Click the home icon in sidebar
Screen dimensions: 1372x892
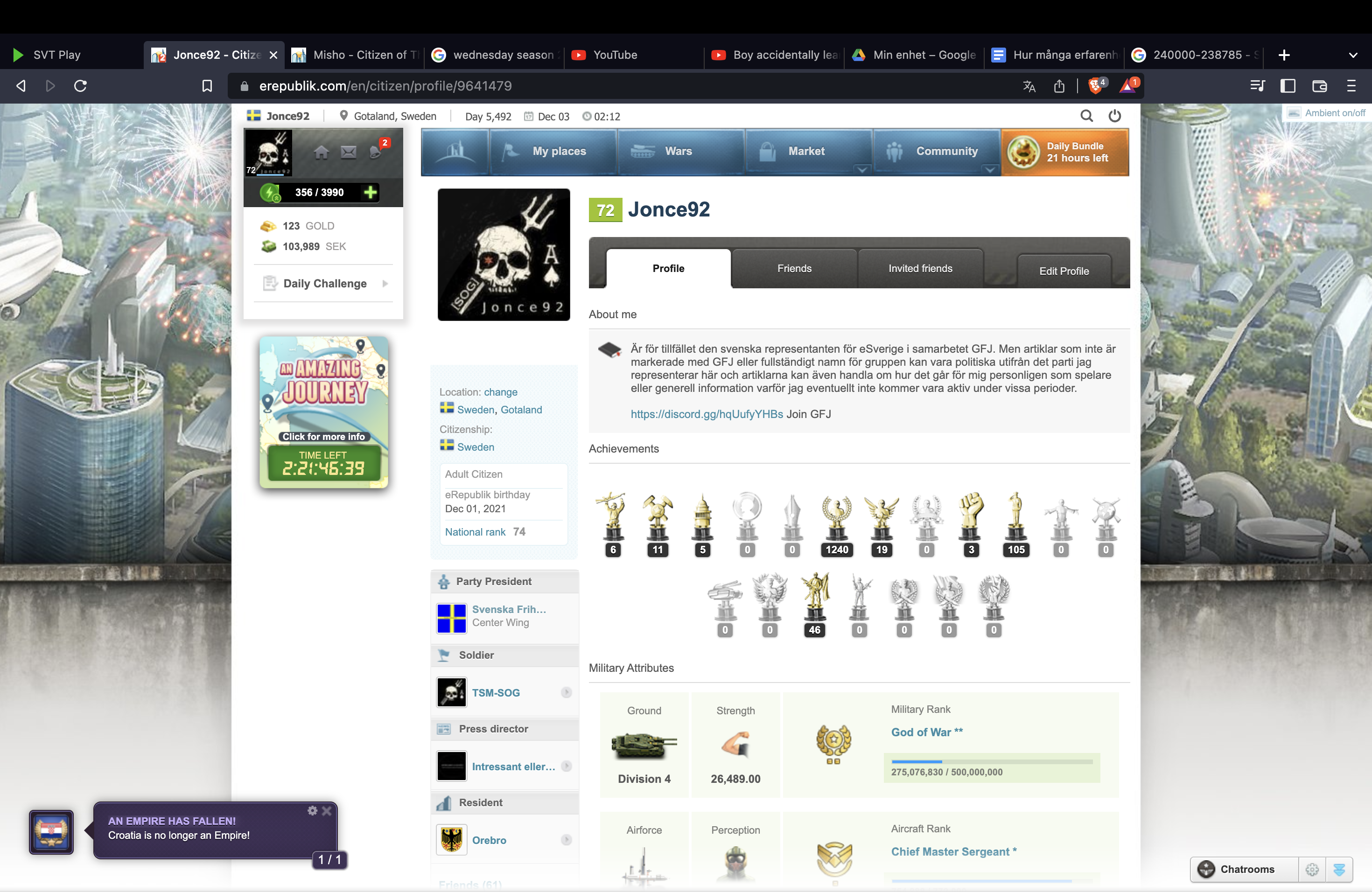coord(321,152)
